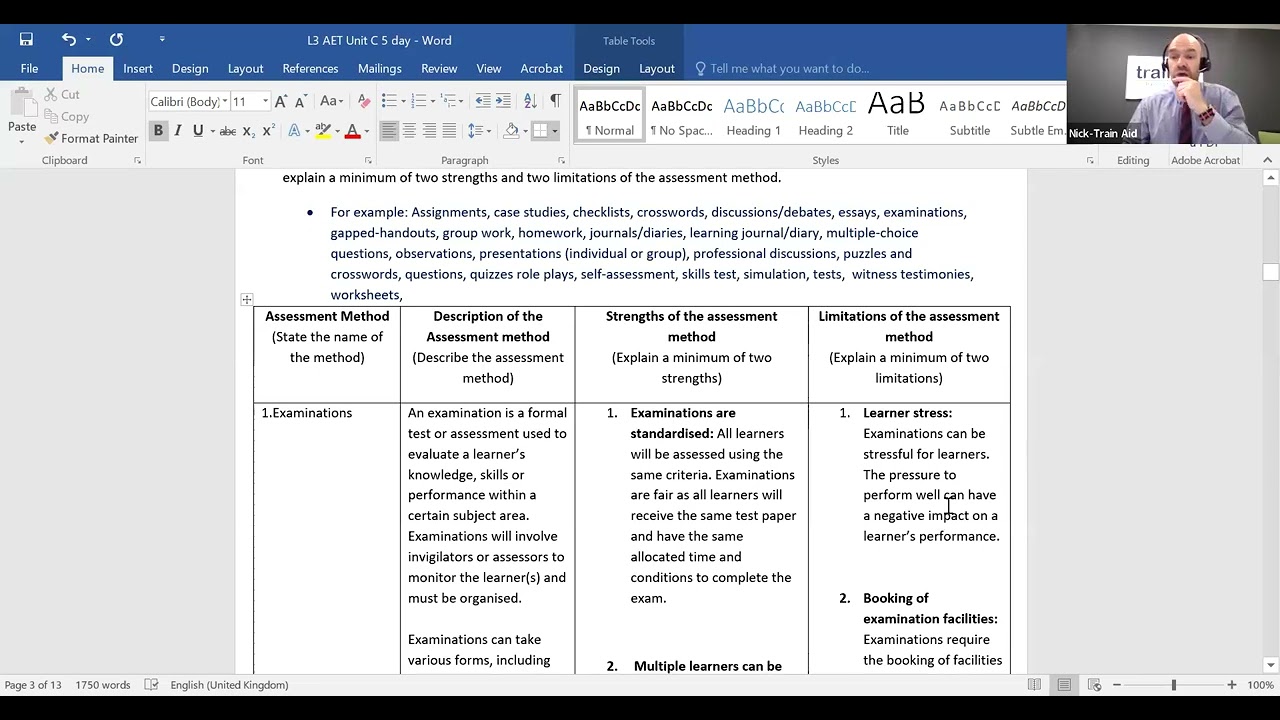The image size is (1280, 720).
Task: Click Clear All Formatting icon
Action: pos(364,101)
